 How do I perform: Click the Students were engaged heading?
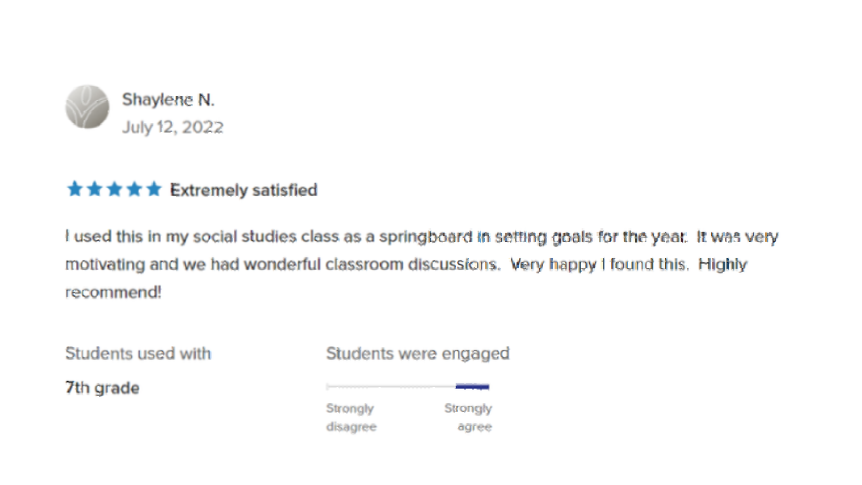(x=417, y=353)
